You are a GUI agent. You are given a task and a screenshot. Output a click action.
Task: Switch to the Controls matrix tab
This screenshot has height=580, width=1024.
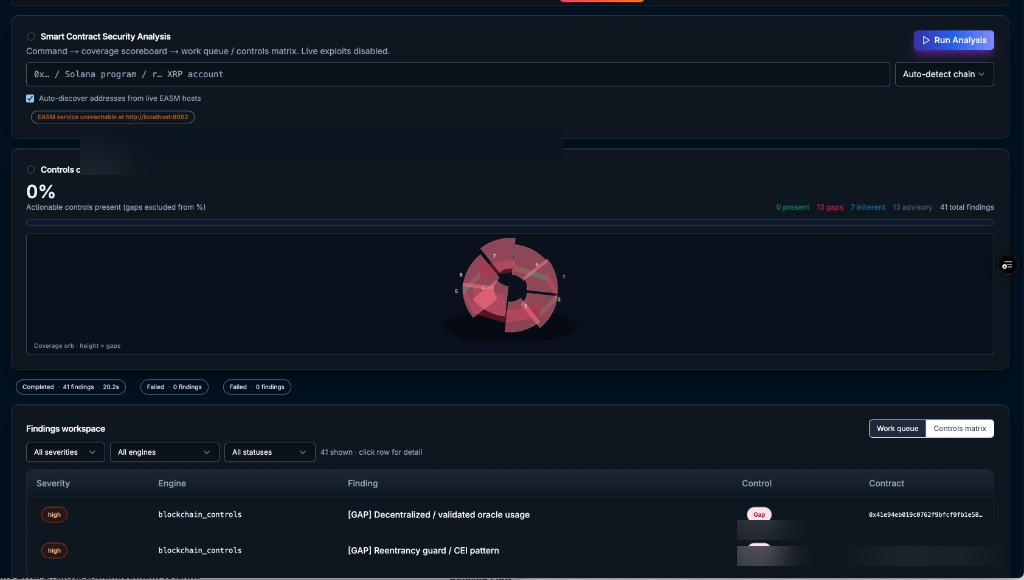coord(959,428)
